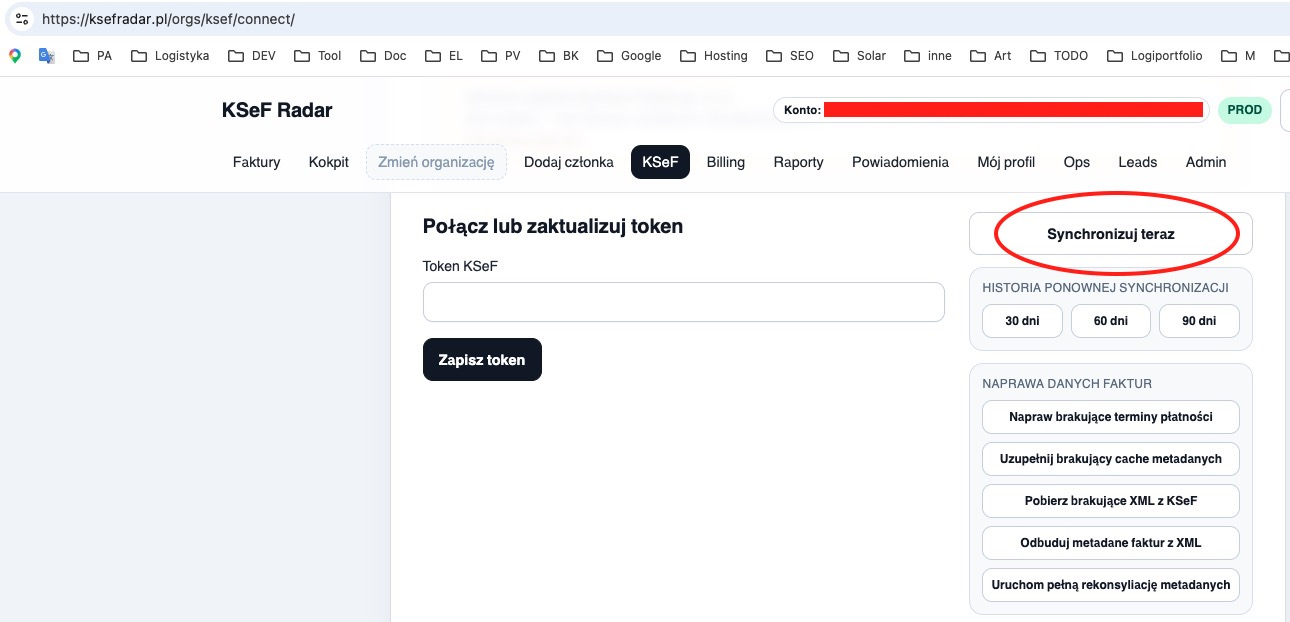Image resolution: width=1290 pixels, height=622 pixels.
Task: Open the Logistyka bookmarks folder
Action: point(170,56)
